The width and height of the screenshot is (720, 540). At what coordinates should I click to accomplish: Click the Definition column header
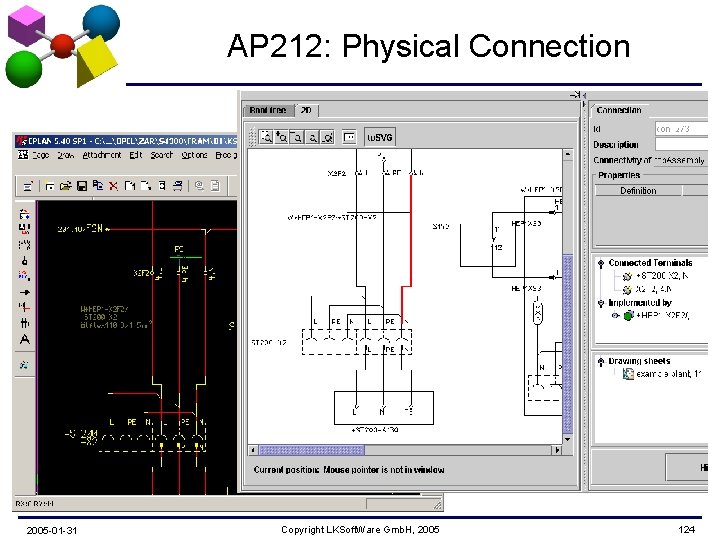(638, 191)
